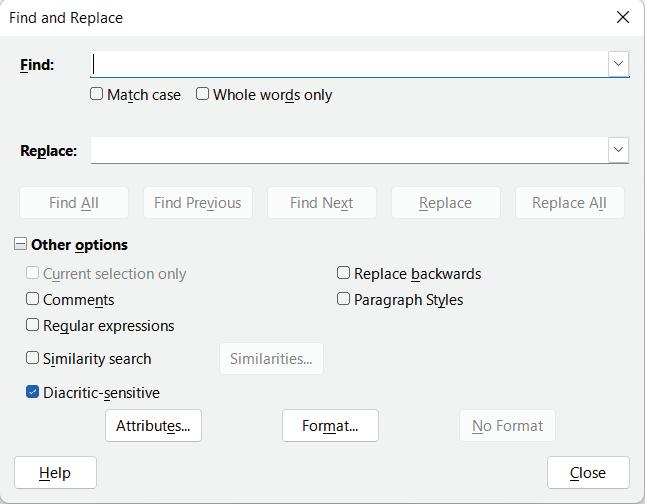Open the Replace history dropdown
Image resolution: width=645 pixels, height=504 pixels.
coord(618,150)
